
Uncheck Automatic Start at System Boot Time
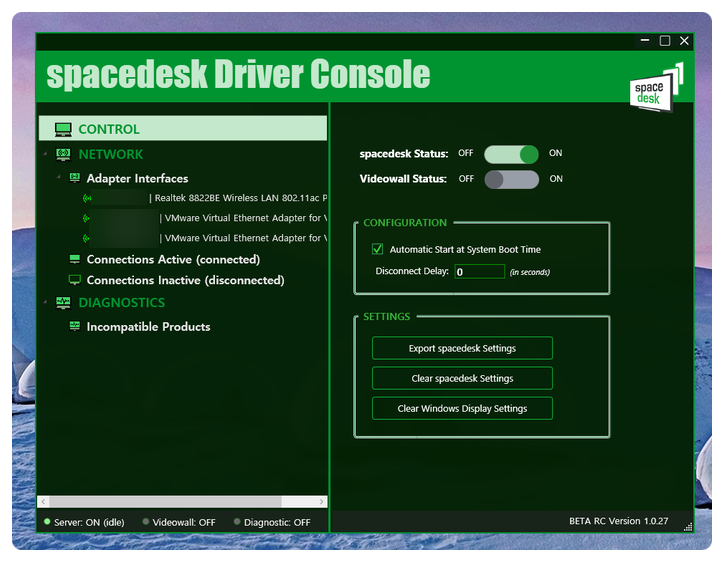(377, 249)
